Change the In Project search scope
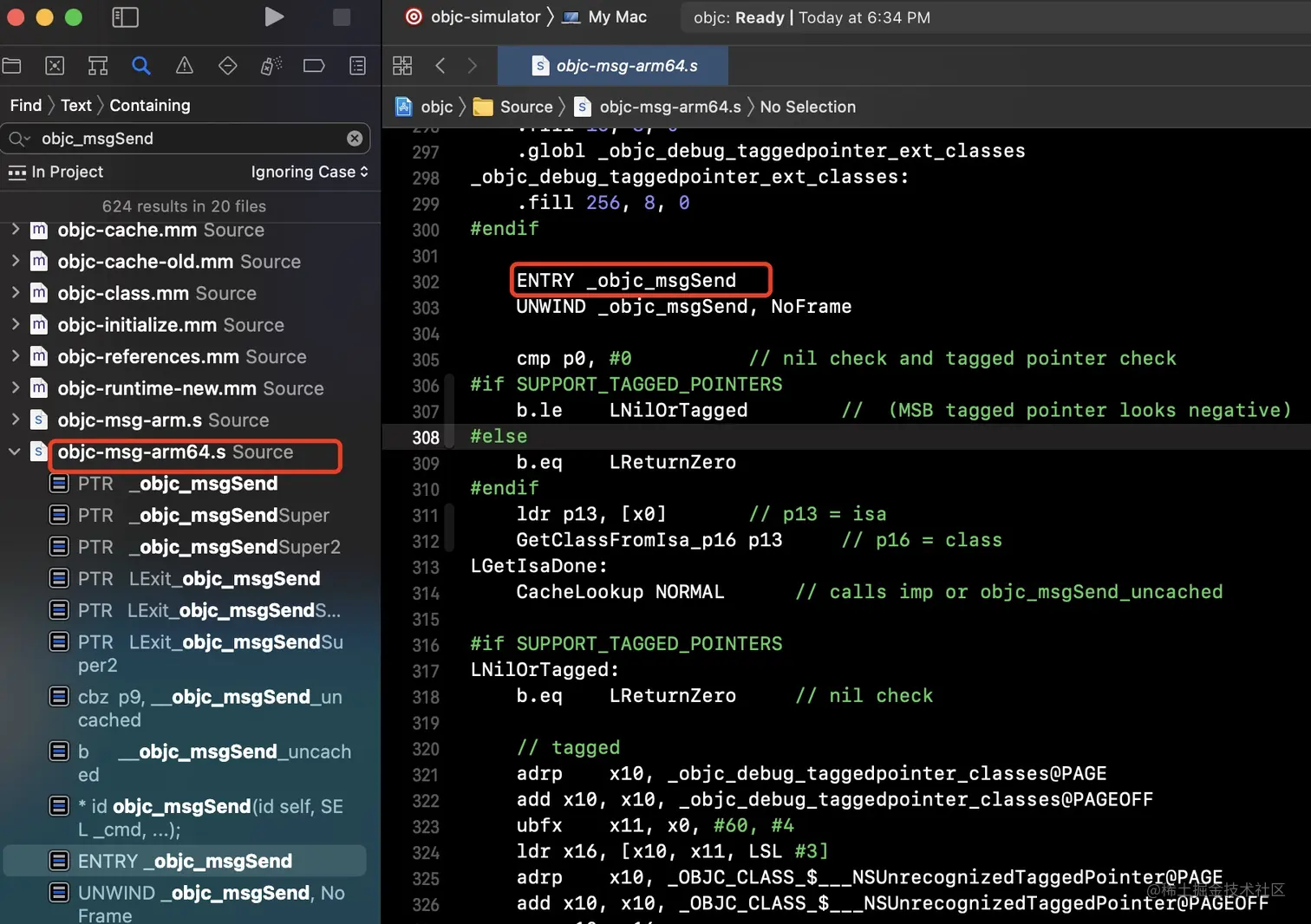1311x924 pixels. pyautogui.click(x=55, y=172)
